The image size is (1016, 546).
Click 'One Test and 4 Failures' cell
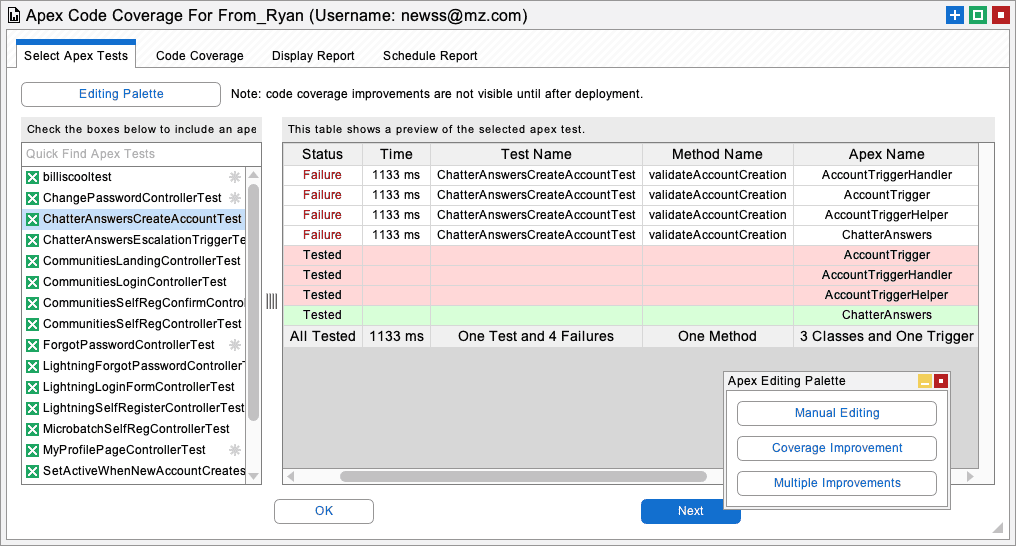pos(536,336)
